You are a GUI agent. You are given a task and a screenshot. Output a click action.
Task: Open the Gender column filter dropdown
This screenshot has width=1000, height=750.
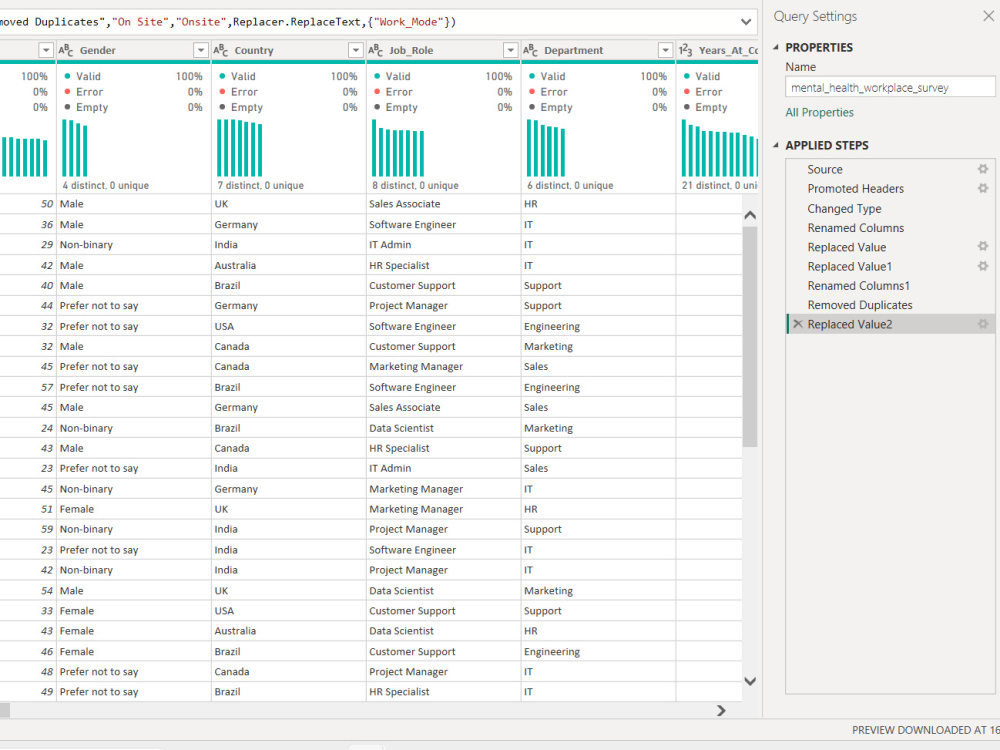point(201,50)
